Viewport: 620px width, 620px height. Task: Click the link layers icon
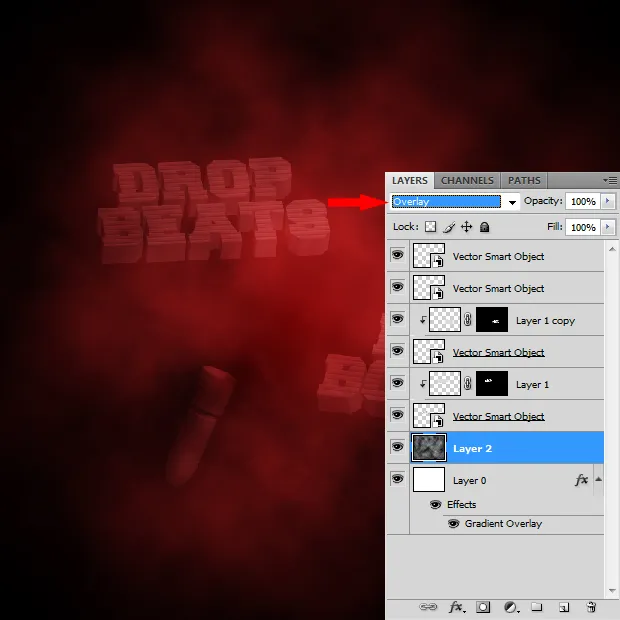(x=428, y=607)
